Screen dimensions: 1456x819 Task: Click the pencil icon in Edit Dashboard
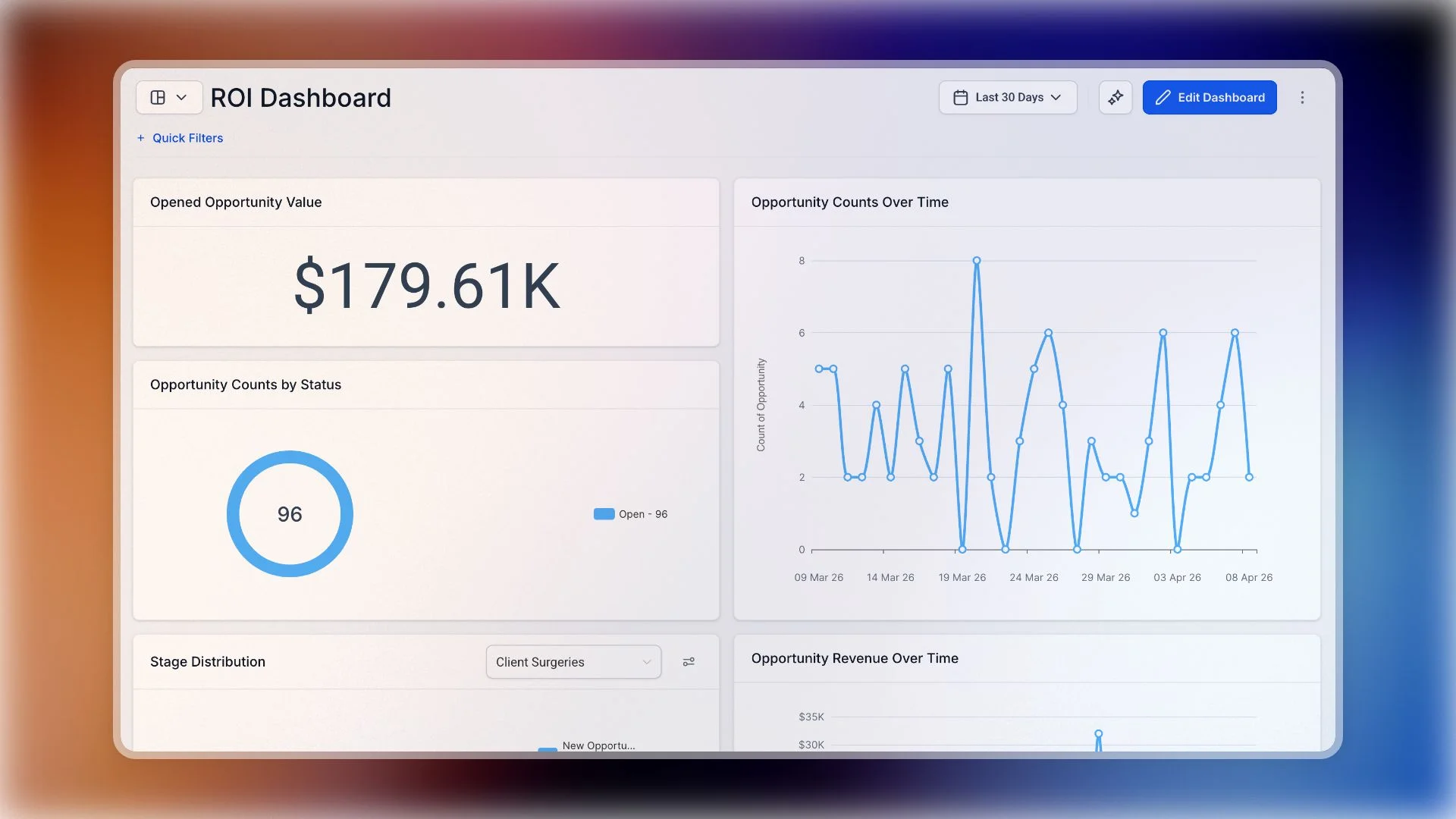pyautogui.click(x=1163, y=98)
